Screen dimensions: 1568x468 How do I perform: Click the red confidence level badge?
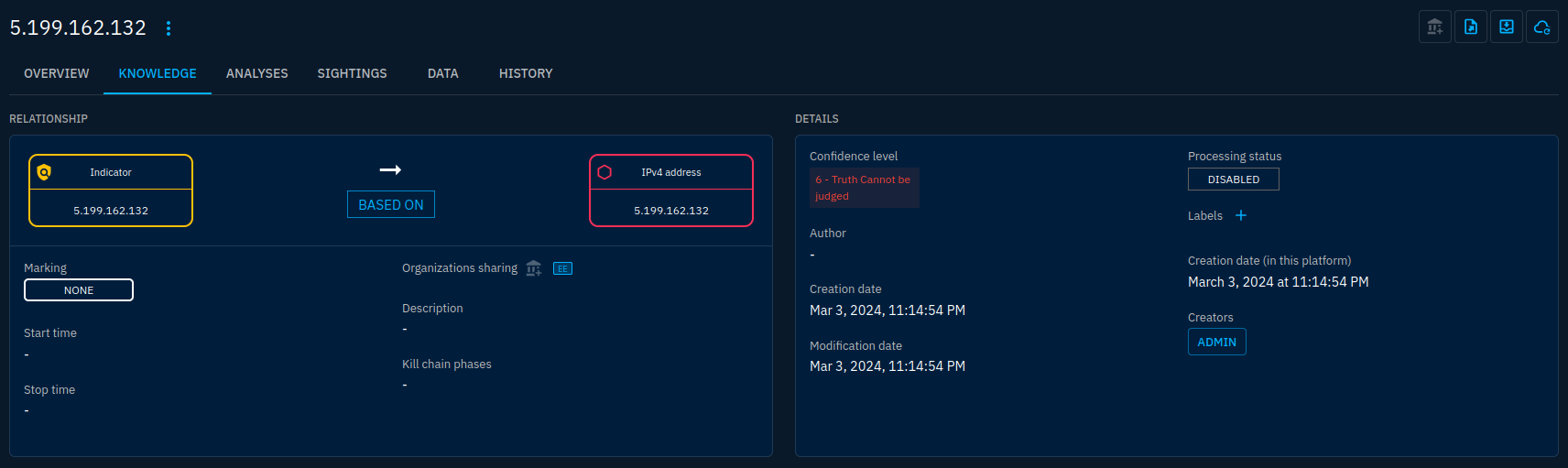863,188
